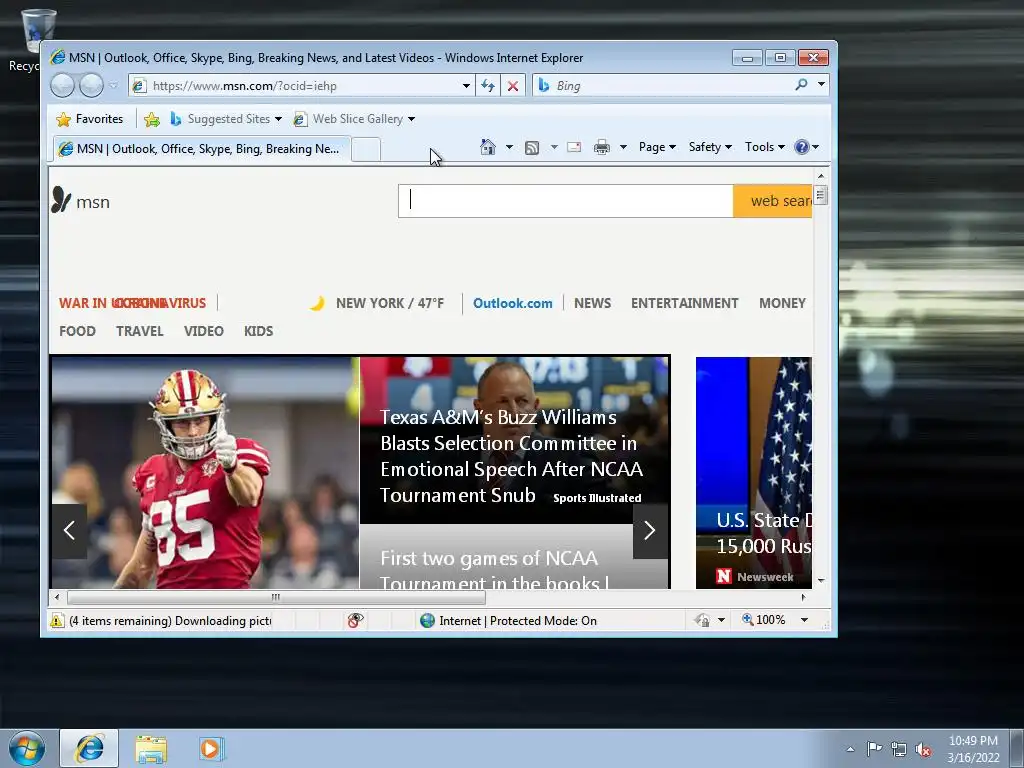The height and width of the screenshot is (768, 1024).
Task: Click the muted volume tray icon
Action: click(923, 750)
